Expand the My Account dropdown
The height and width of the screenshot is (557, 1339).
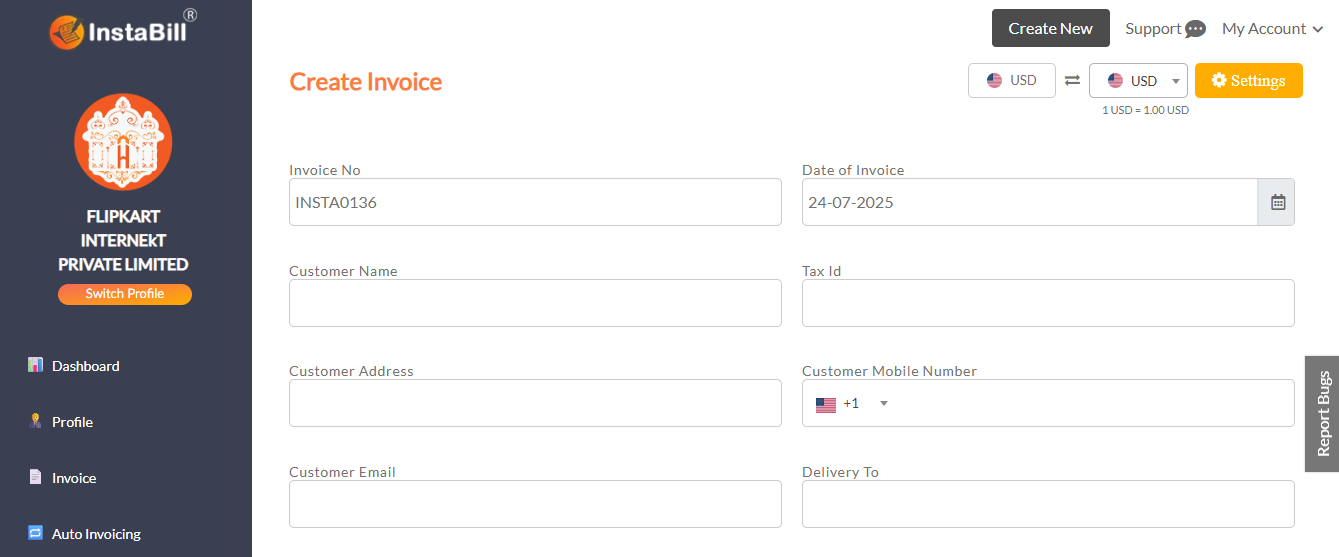1272,29
